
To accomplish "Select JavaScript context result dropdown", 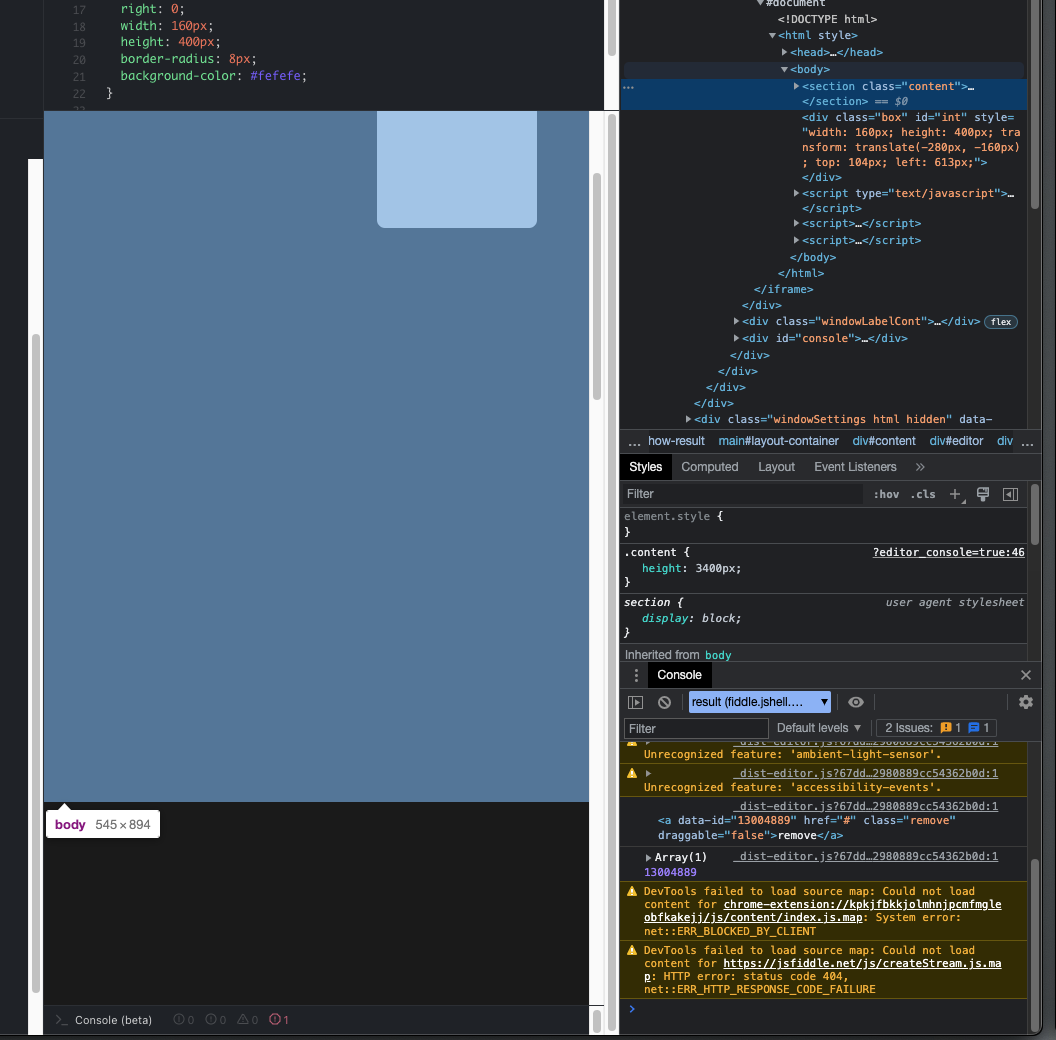I will tap(760, 702).
